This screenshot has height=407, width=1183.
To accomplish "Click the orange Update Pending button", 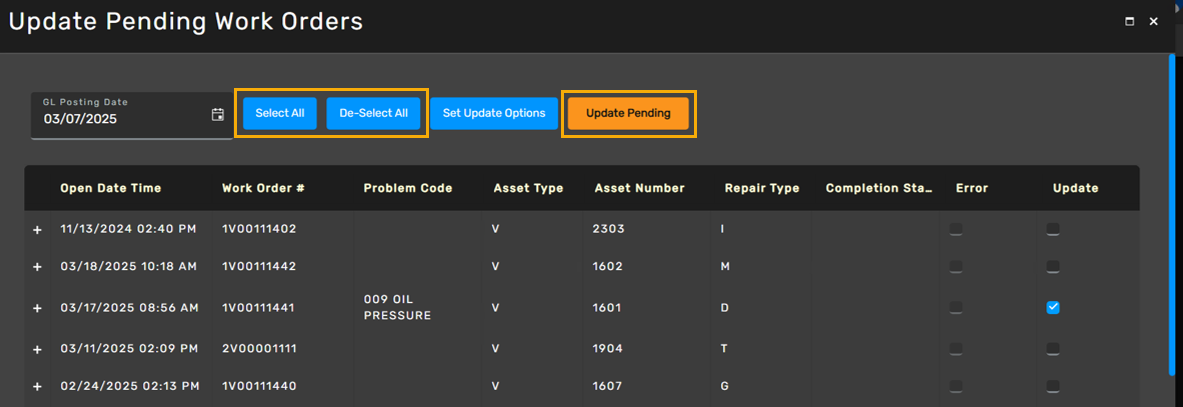I will (x=628, y=113).
